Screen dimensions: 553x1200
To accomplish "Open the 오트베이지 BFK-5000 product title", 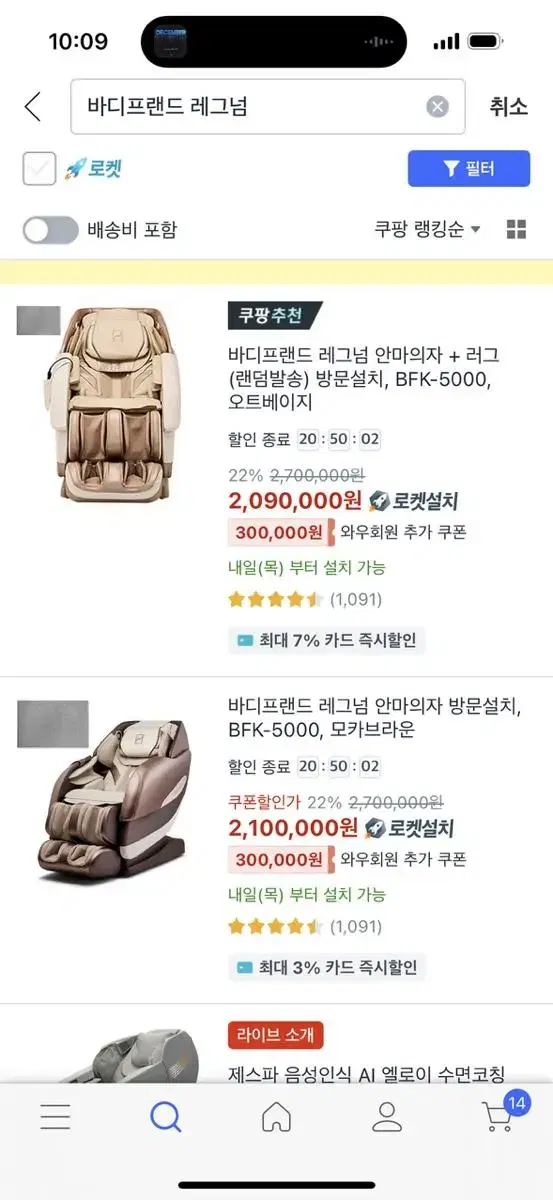I will 364,378.
